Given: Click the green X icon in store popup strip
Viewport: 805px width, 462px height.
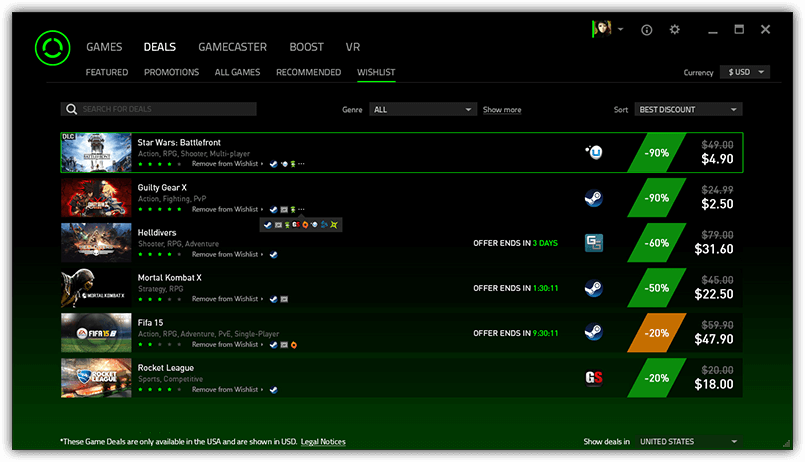Looking at the screenshot, I should pyautogui.click(x=334, y=224).
